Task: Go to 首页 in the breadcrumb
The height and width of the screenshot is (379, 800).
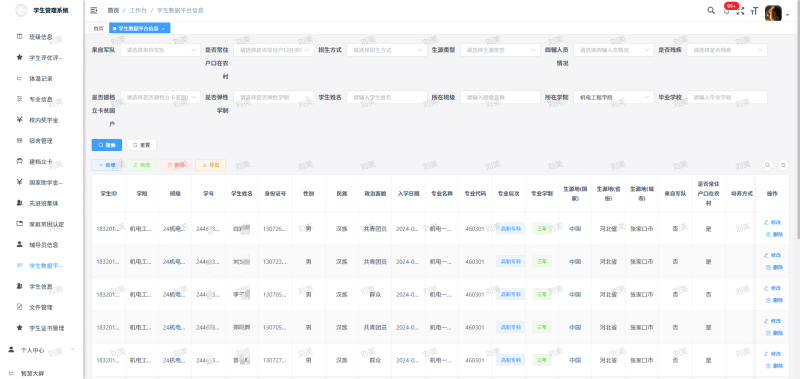Action: click(x=113, y=10)
